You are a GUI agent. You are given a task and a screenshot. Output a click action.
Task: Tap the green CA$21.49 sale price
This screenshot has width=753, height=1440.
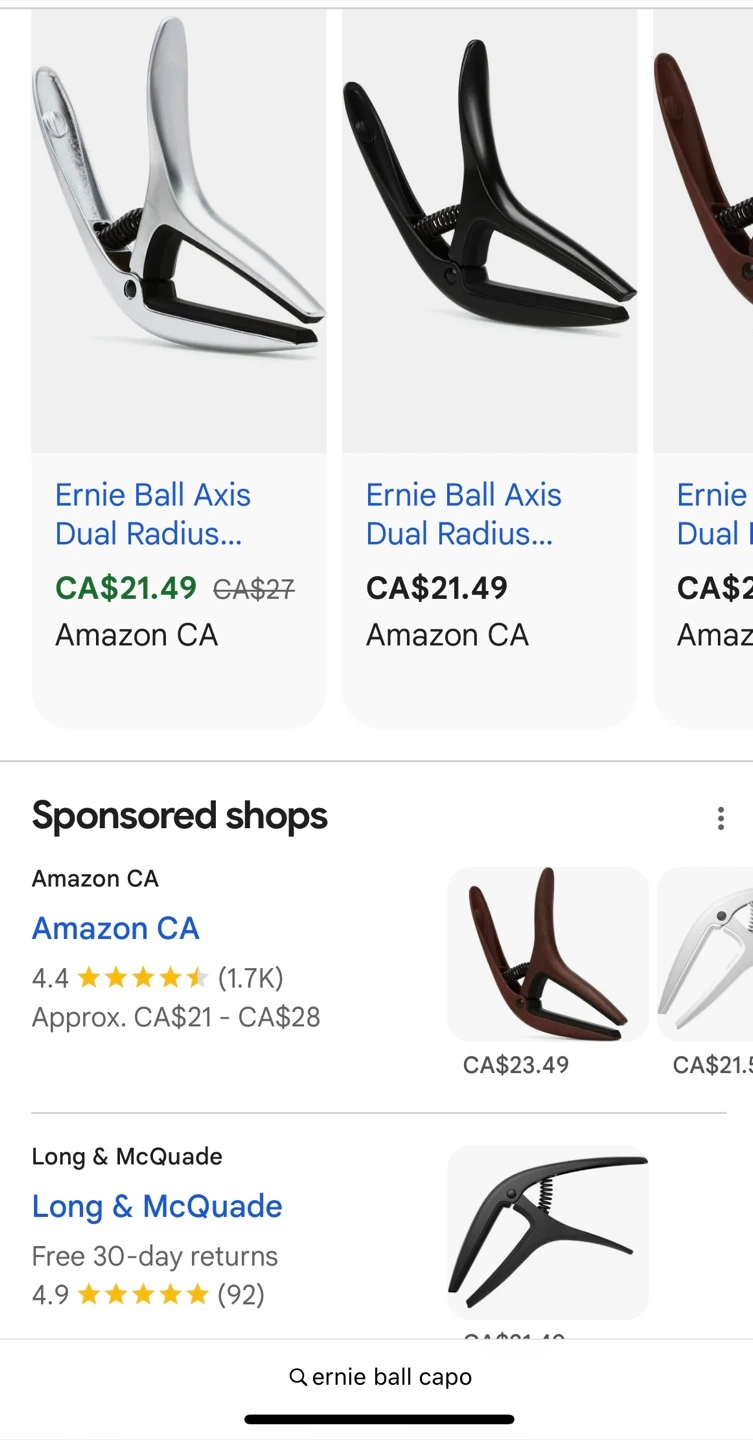coord(126,588)
